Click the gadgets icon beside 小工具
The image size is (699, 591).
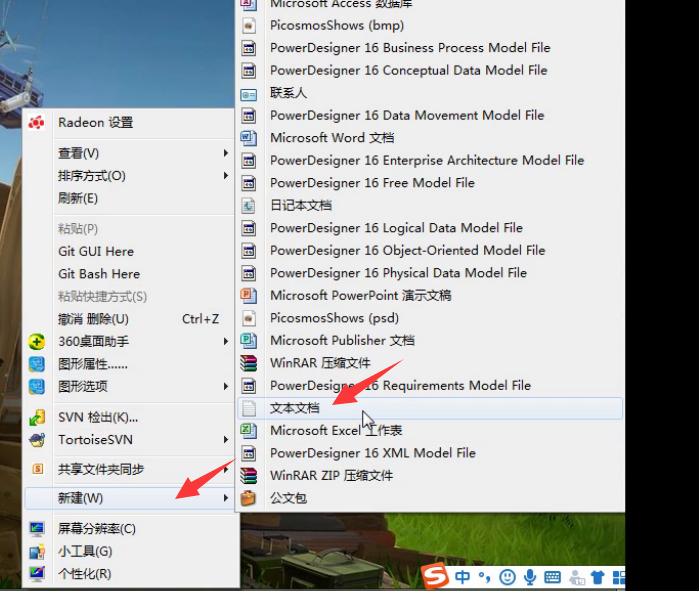coord(37,551)
